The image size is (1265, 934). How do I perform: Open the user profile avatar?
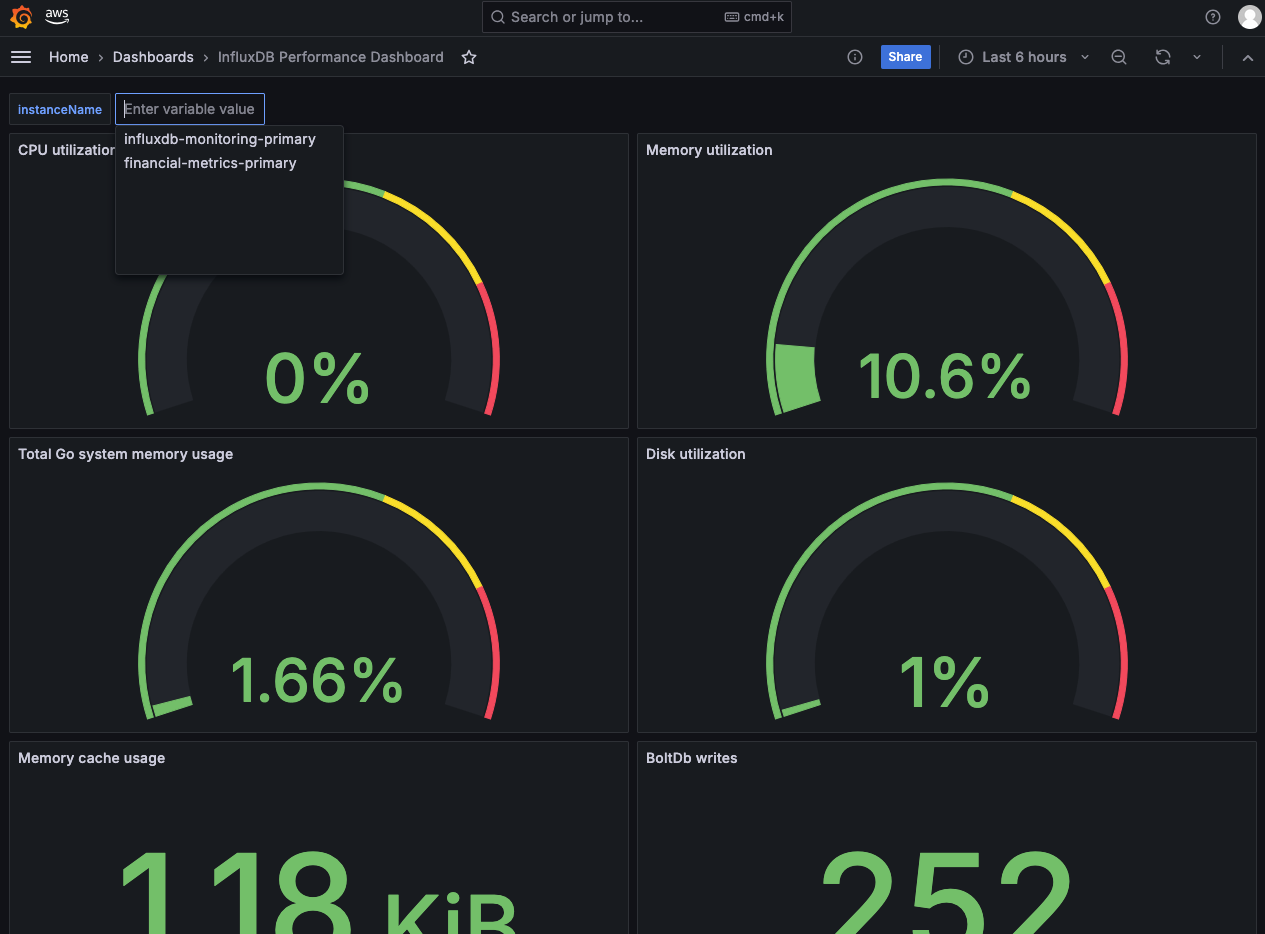point(1249,17)
